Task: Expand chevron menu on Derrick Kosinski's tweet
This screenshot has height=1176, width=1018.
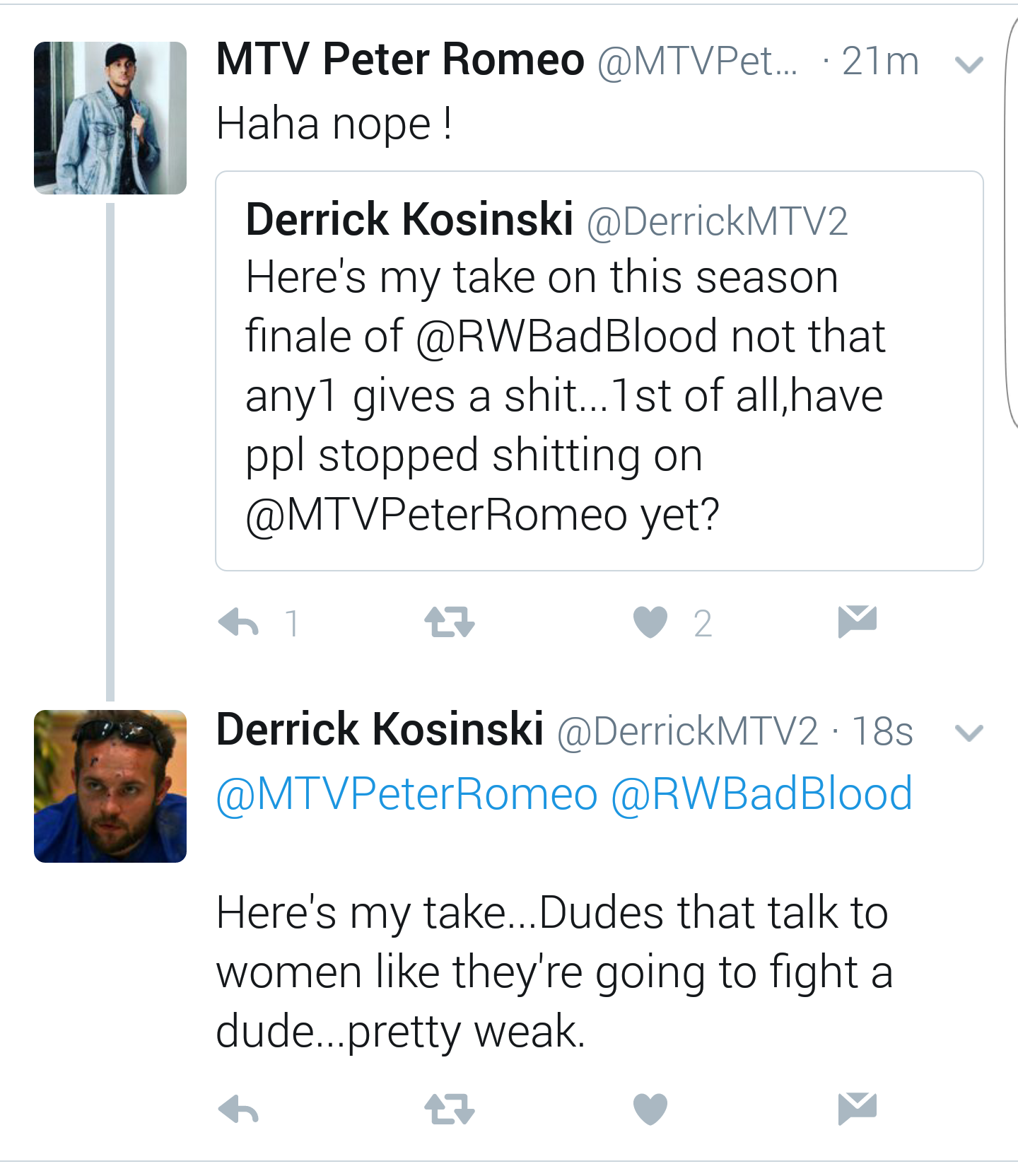Action: 969,733
